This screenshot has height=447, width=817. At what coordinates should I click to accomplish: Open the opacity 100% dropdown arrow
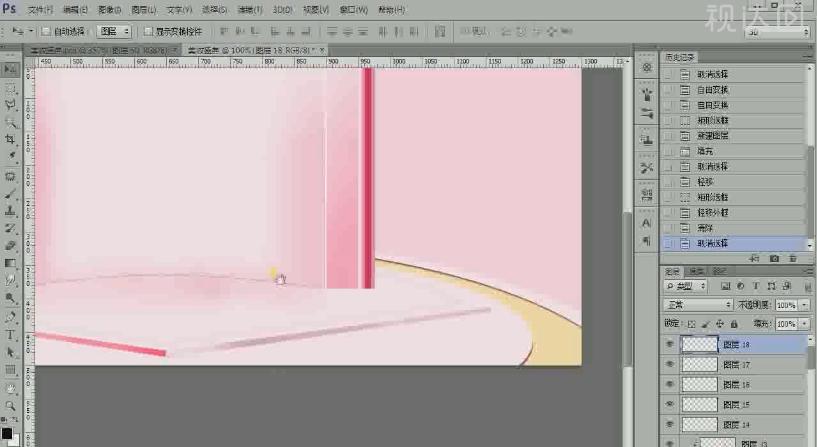805,304
